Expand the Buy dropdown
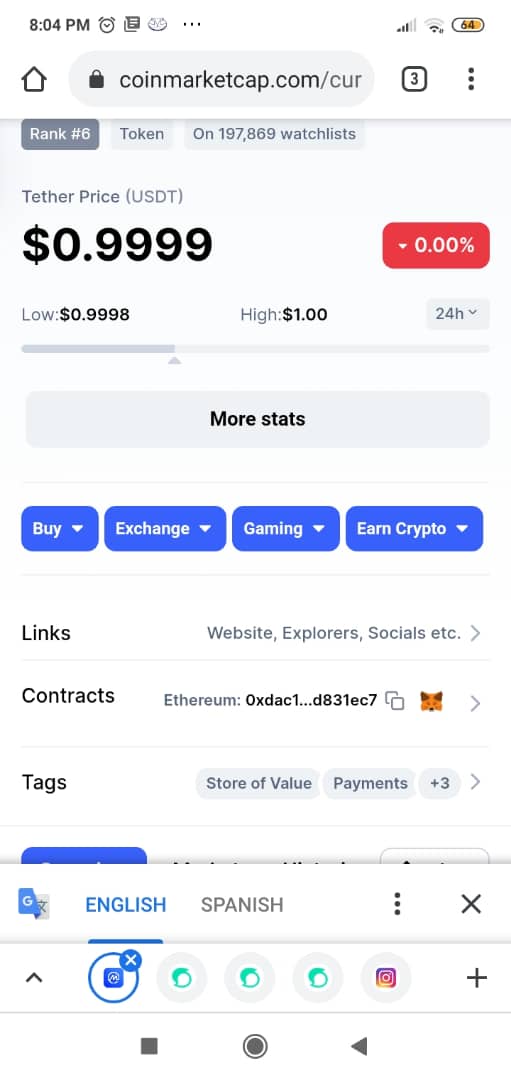This screenshot has height=1080, width=511. pyautogui.click(x=60, y=528)
